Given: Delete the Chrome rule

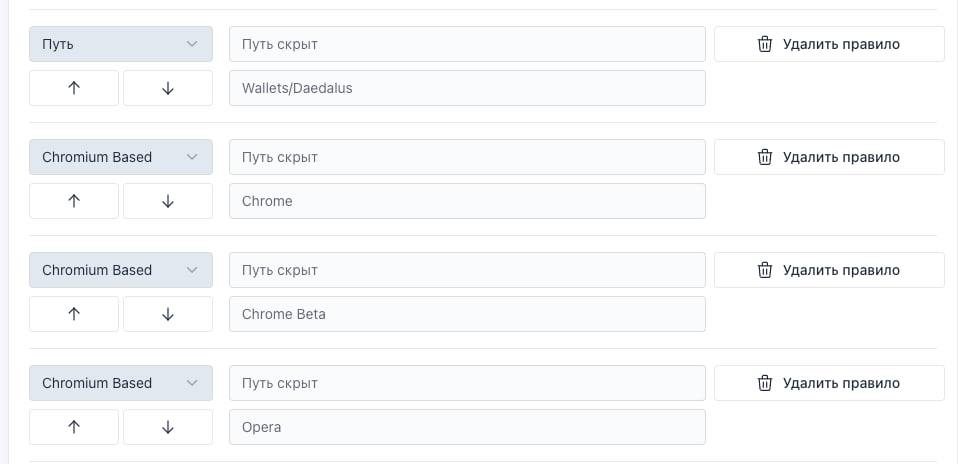Looking at the screenshot, I should (829, 157).
